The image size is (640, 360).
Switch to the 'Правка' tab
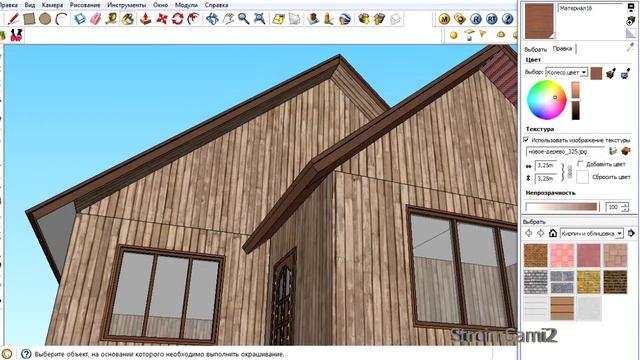[x=562, y=48]
